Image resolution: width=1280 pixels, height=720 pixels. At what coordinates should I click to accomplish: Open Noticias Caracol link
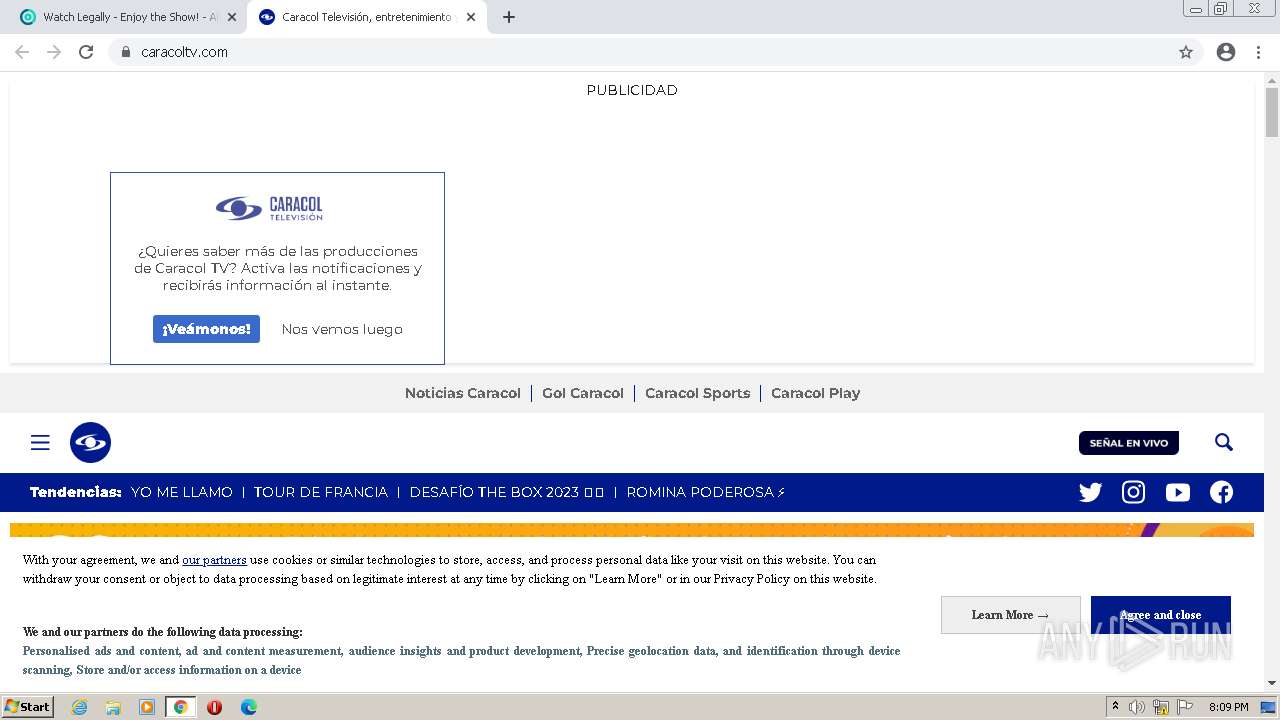pyautogui.click(x=462, y=393)
